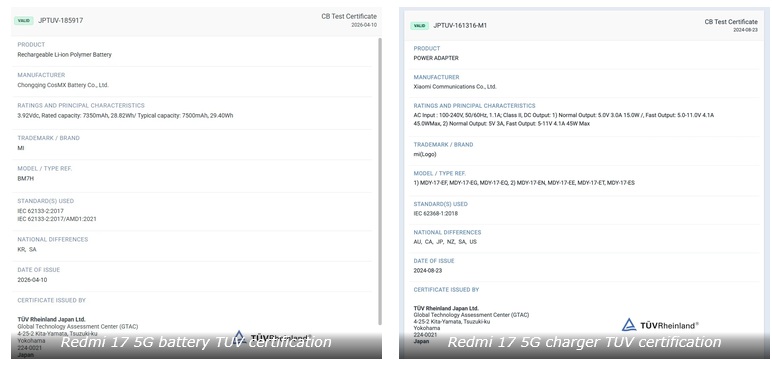
Task: Click the VALID badge beside JPTUV-185917
Action: [23, 21]
